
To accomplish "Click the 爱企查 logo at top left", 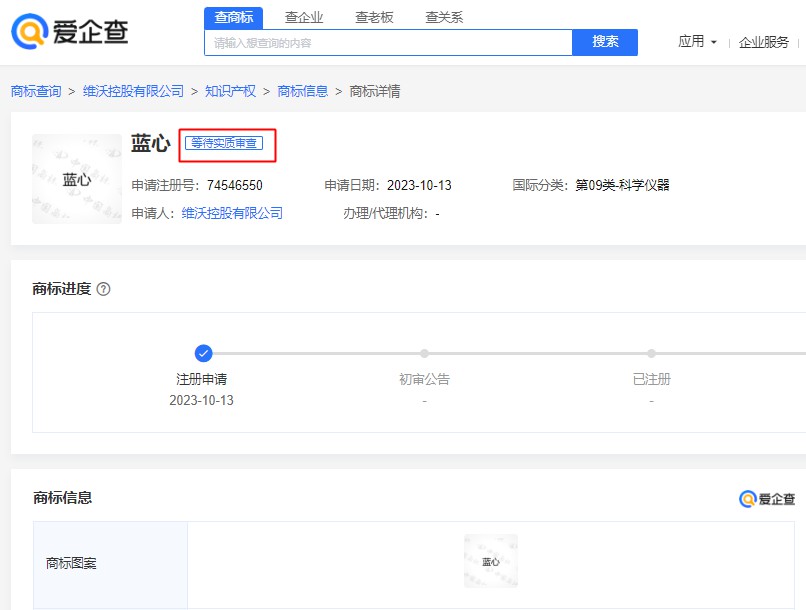I will pyautogui.click(x=70, y=31).
